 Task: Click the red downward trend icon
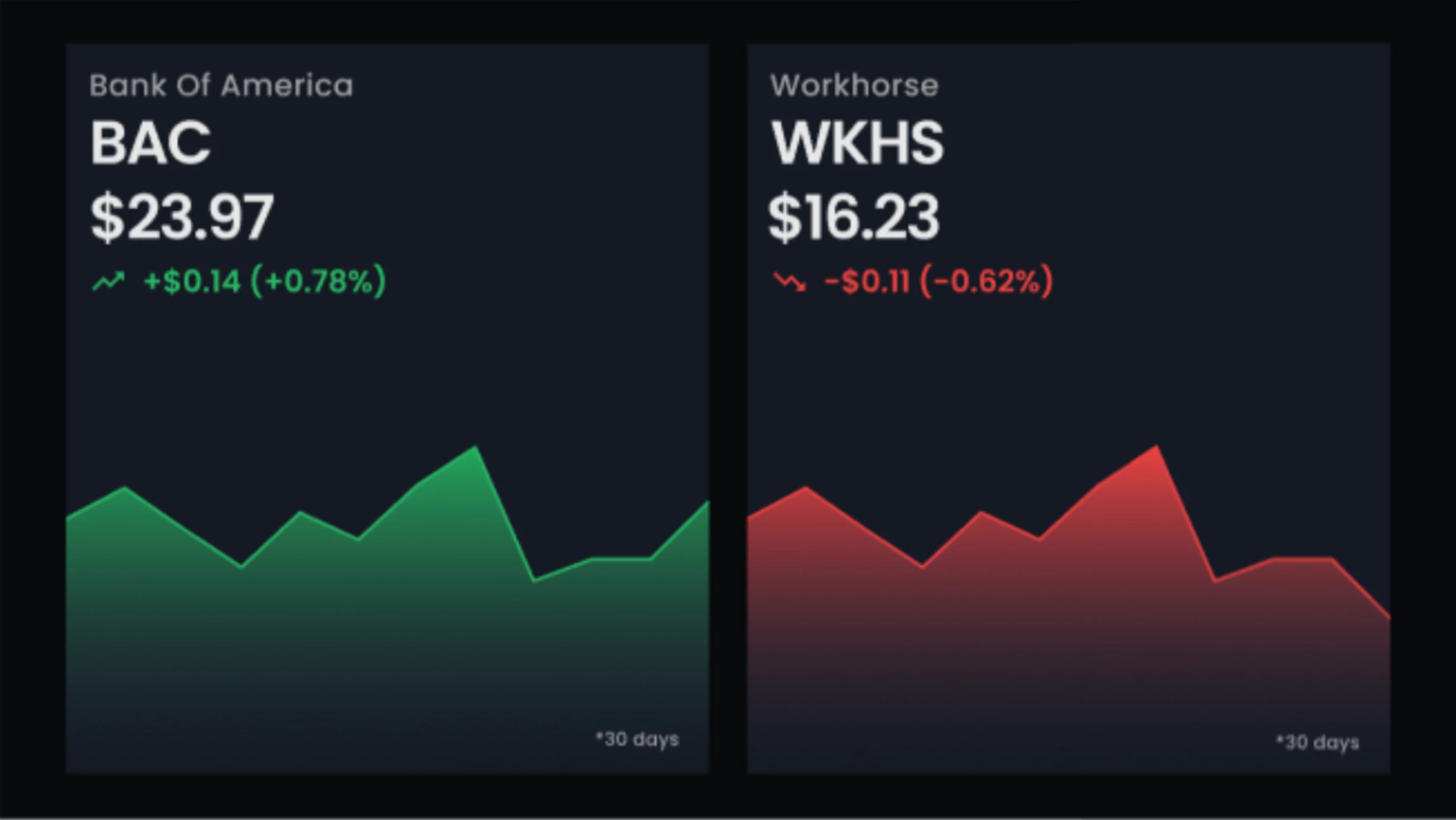point(790,281)
